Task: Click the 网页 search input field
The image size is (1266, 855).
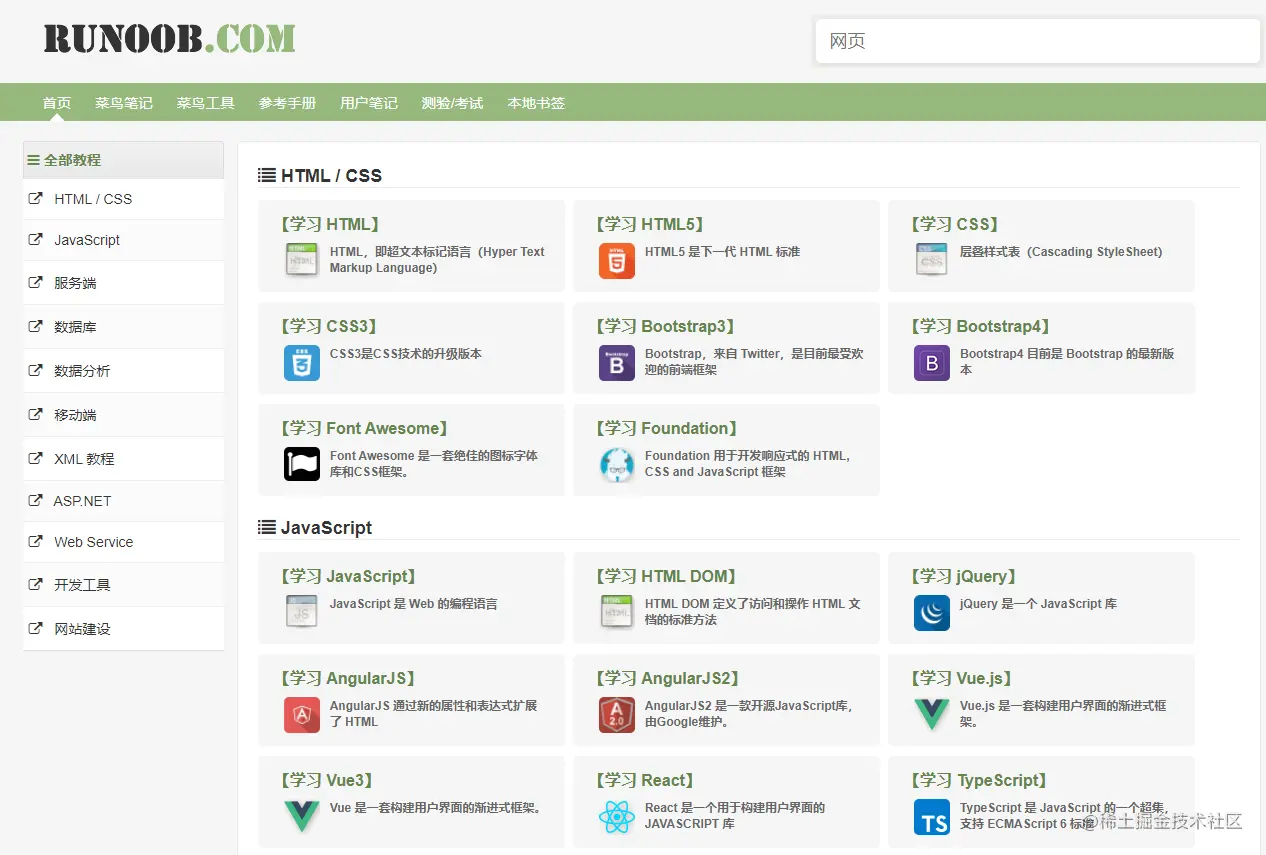Action: (x=1038, y=41)
